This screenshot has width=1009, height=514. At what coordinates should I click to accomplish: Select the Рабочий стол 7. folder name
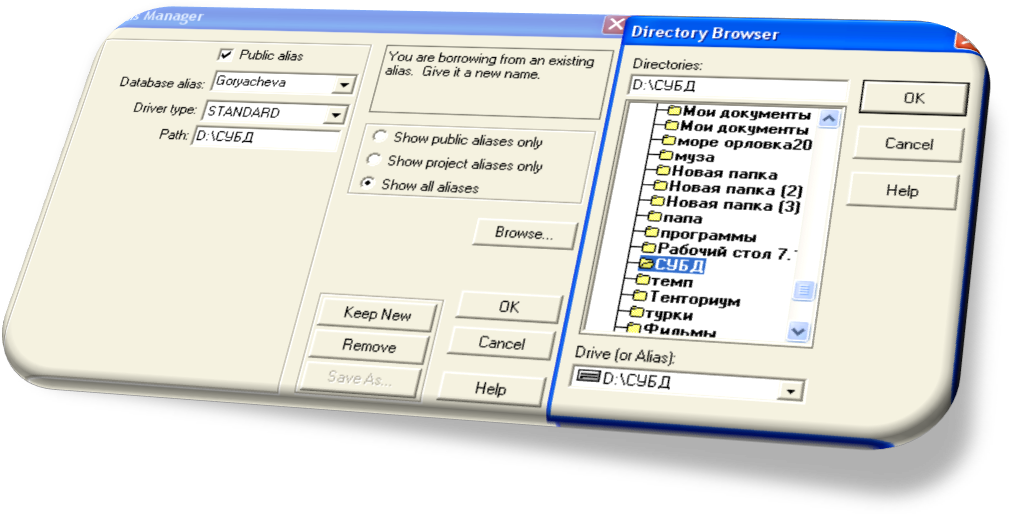(727, 250)
